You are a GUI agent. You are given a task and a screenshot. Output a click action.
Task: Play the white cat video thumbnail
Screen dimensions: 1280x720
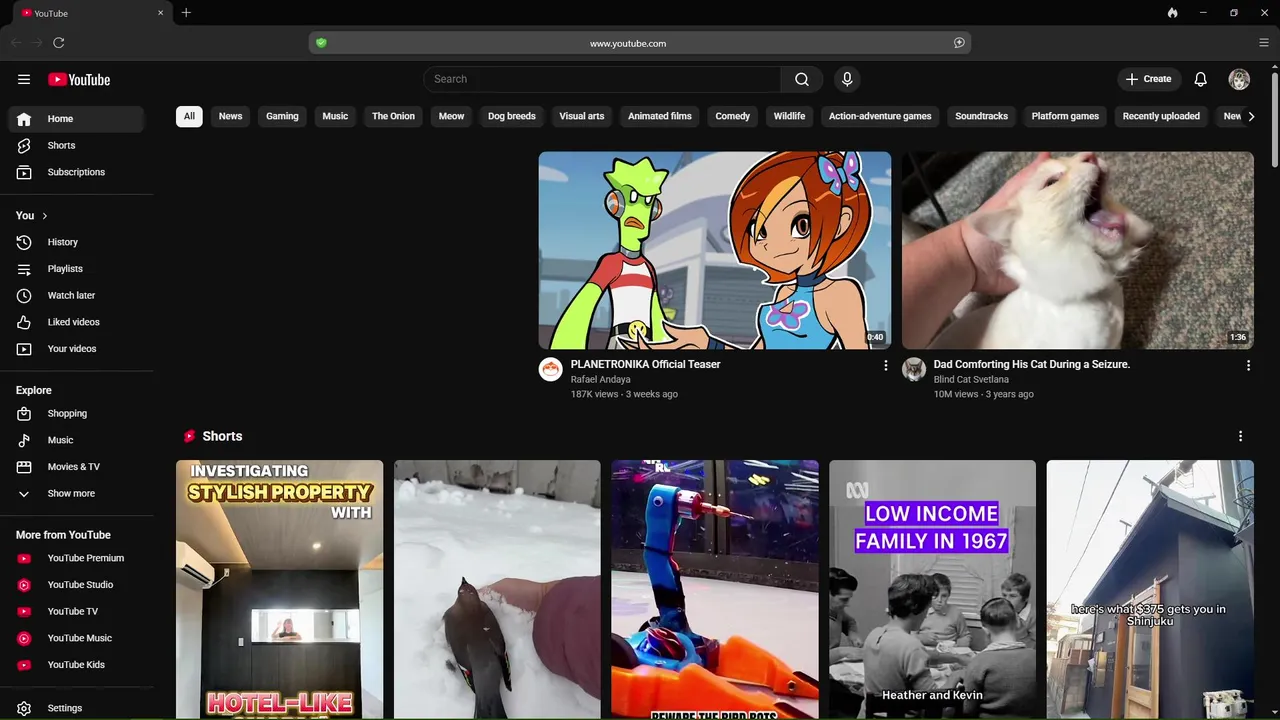[x=1078, y=250]
